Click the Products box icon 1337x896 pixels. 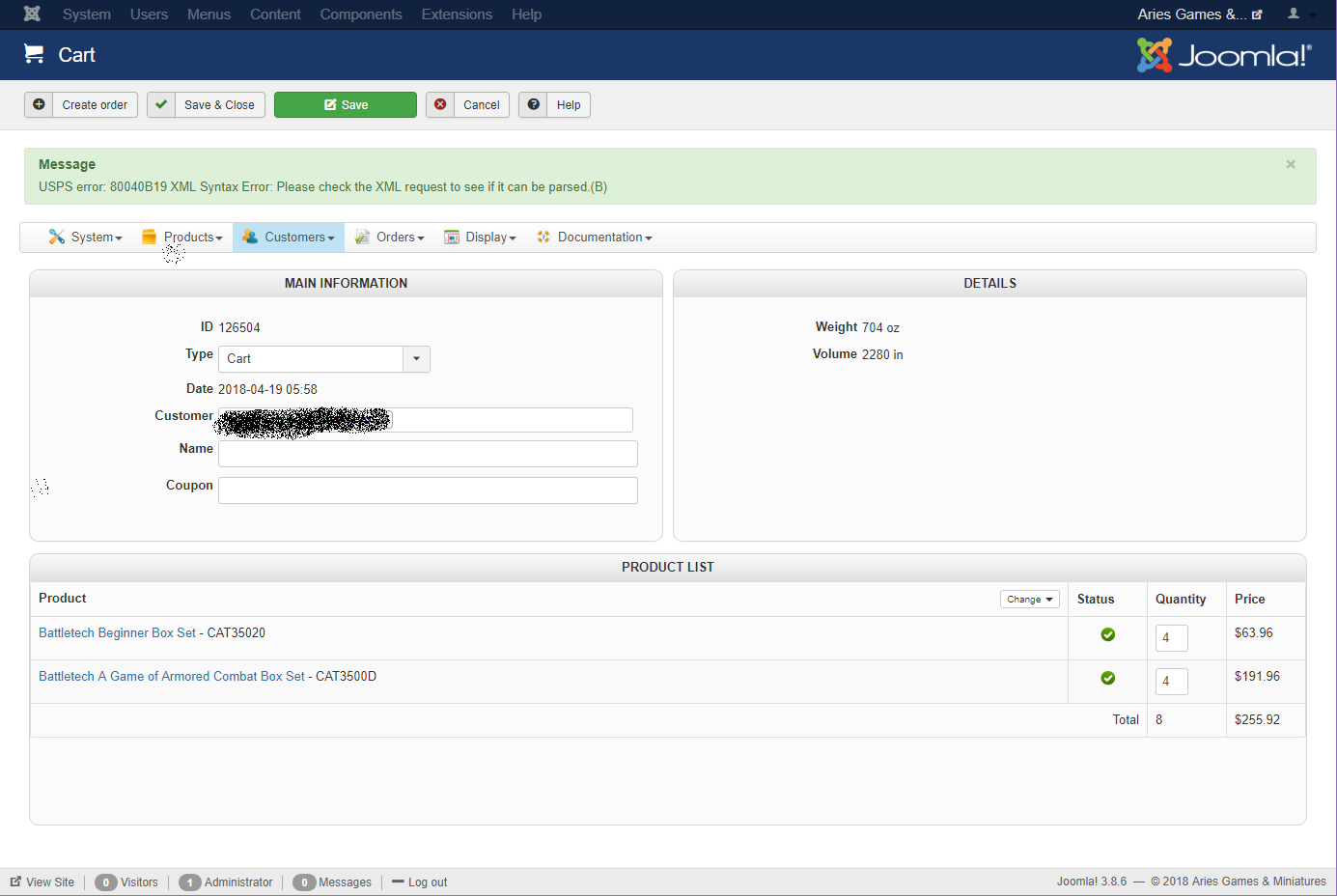coord(149,237)
